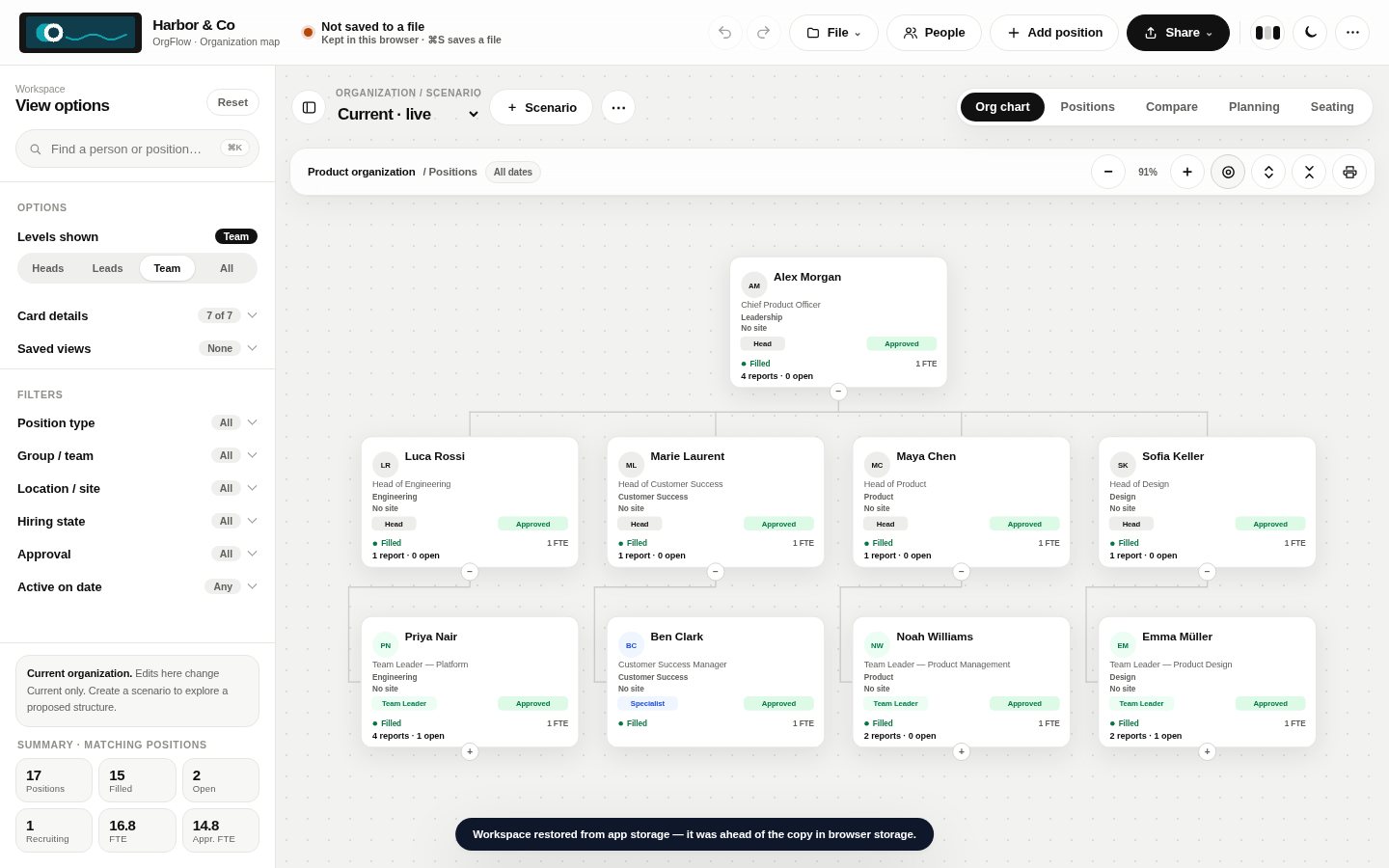Set levels shown to Leads

point(107,268)
